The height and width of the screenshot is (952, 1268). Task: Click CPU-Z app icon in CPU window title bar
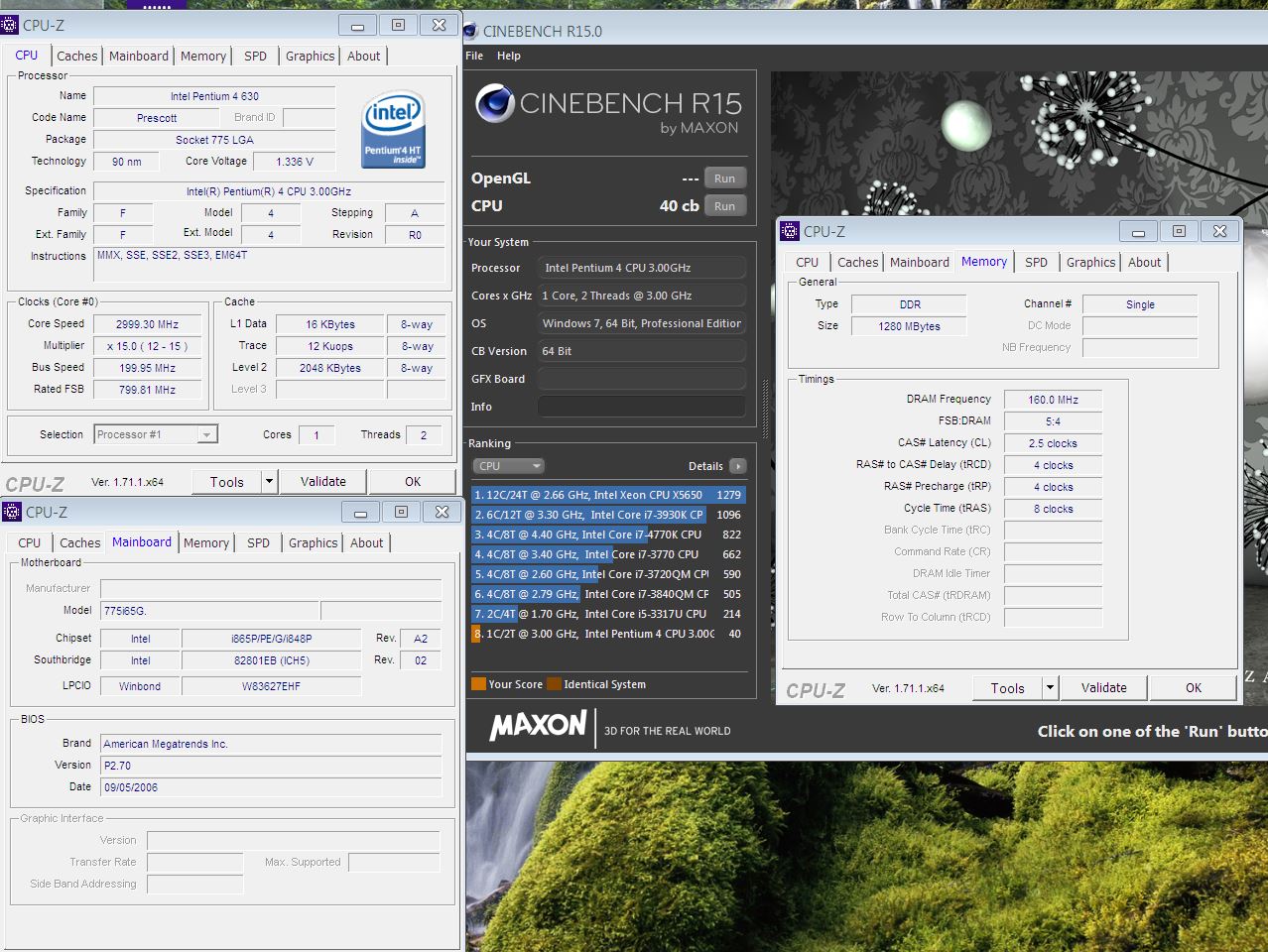(10, 25)
